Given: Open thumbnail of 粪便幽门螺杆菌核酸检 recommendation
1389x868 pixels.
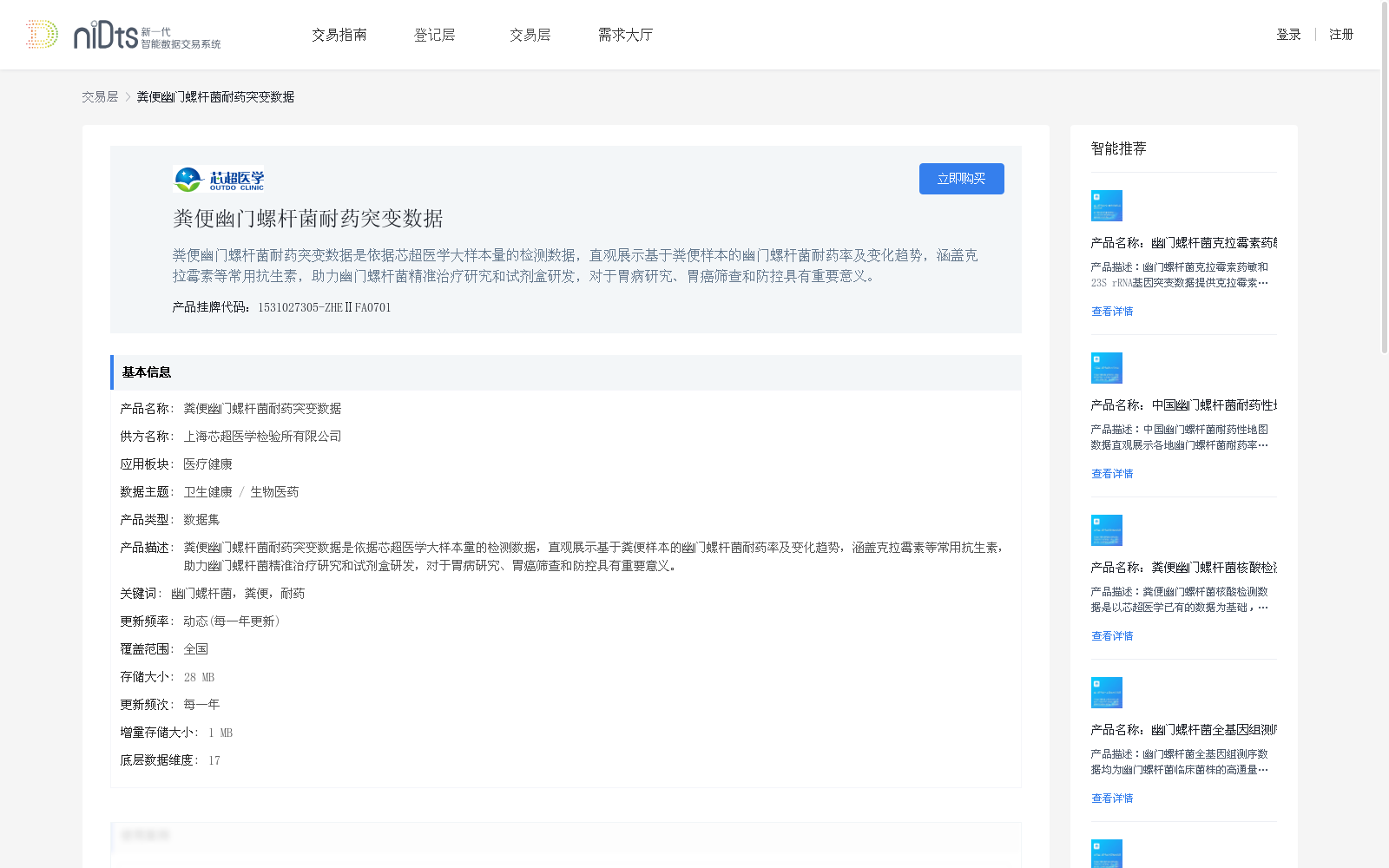Looking at the screenshot, I should click(x=1107, y=530).
